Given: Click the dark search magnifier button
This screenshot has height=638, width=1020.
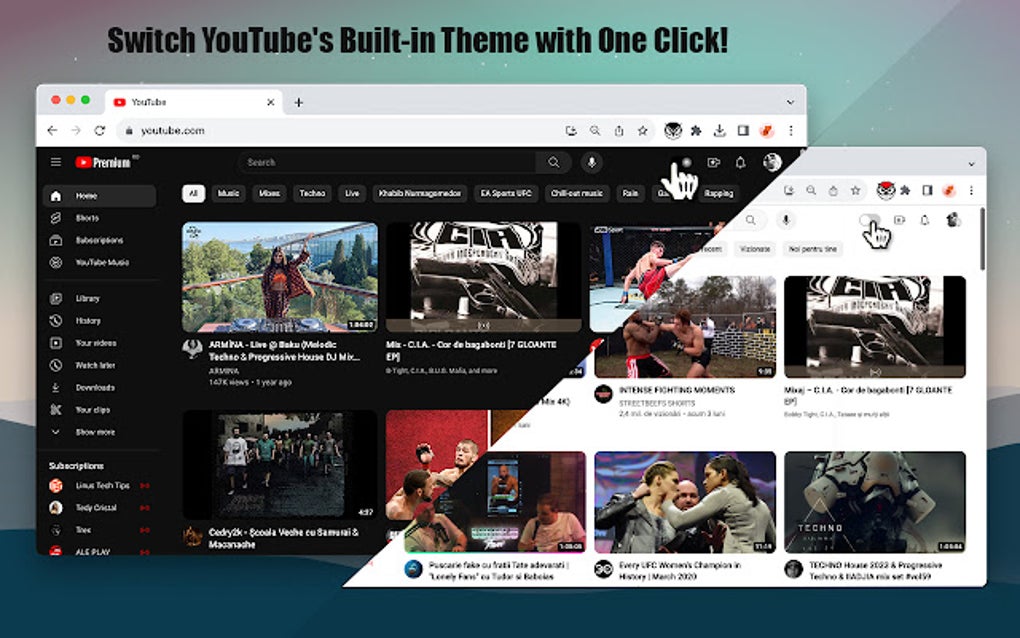Looking at the screenshot, I should coord(554,163).
